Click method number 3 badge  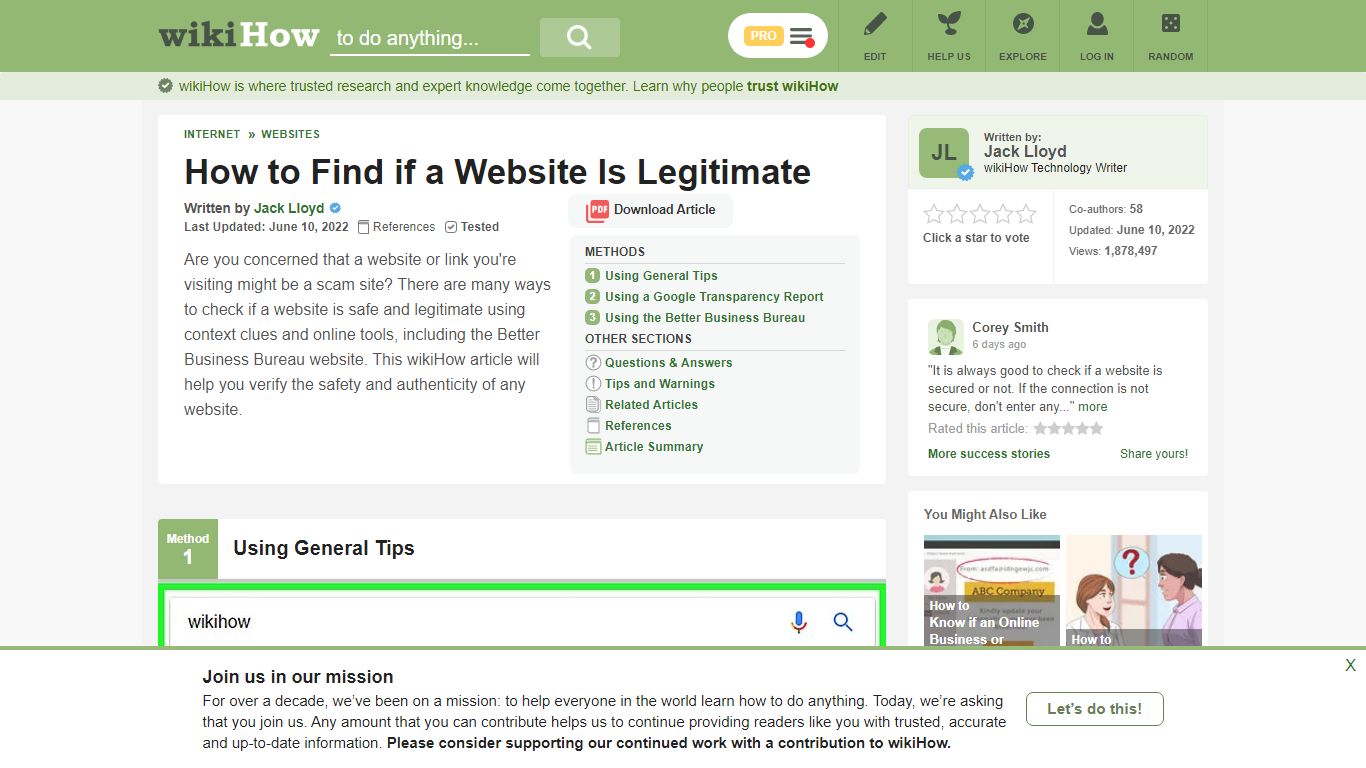point(592,318)
